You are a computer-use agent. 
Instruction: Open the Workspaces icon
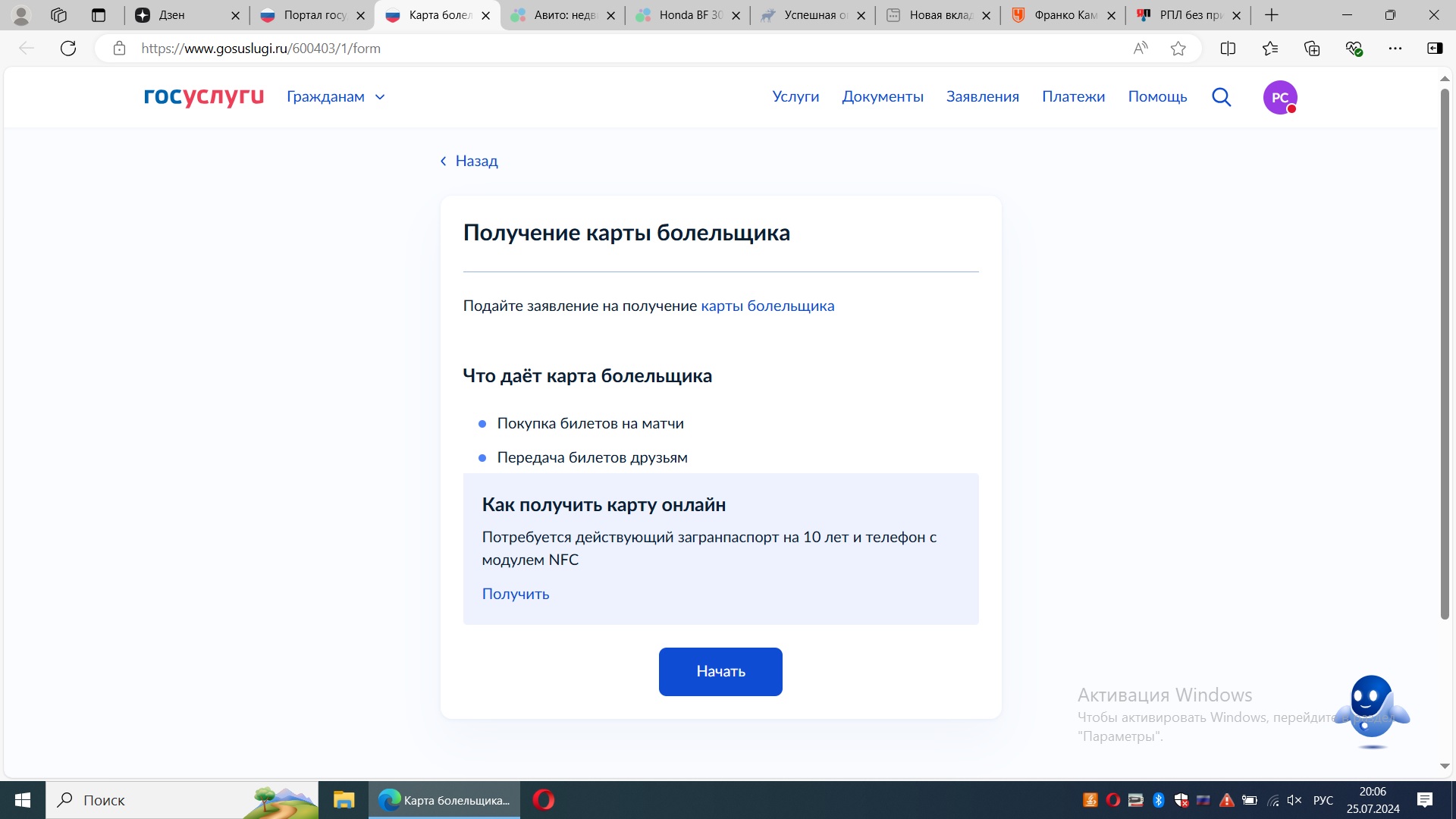59,15
